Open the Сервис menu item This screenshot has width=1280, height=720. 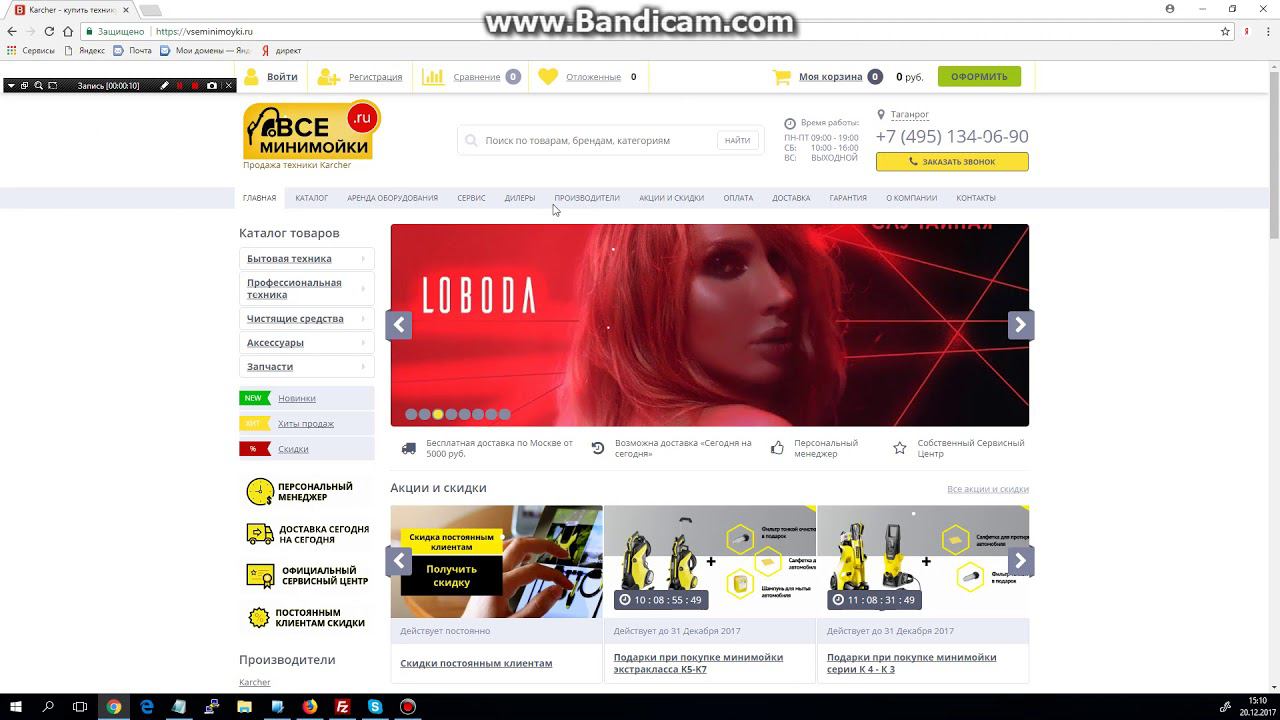pos(471,198)
